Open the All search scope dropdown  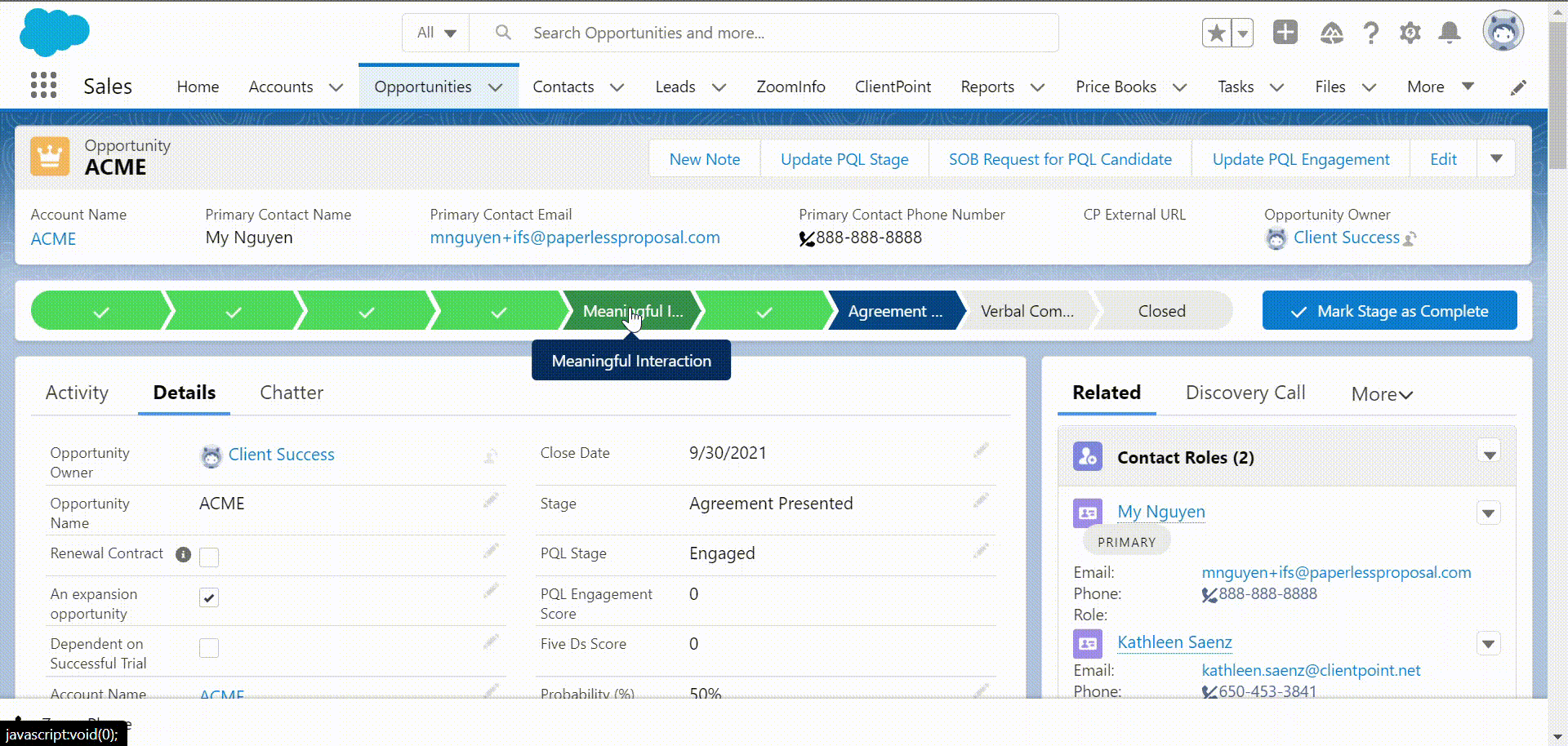[436, 33]
